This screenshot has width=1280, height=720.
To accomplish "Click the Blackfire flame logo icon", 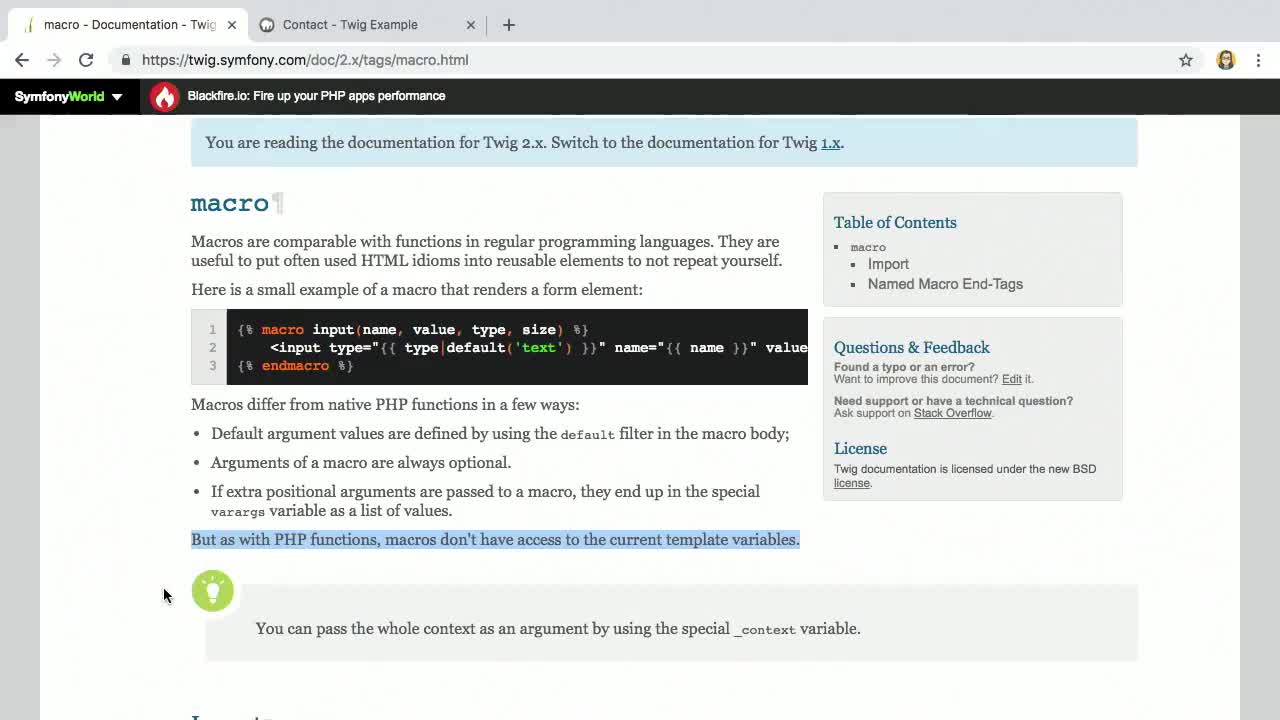I will [x=164, y=96].
